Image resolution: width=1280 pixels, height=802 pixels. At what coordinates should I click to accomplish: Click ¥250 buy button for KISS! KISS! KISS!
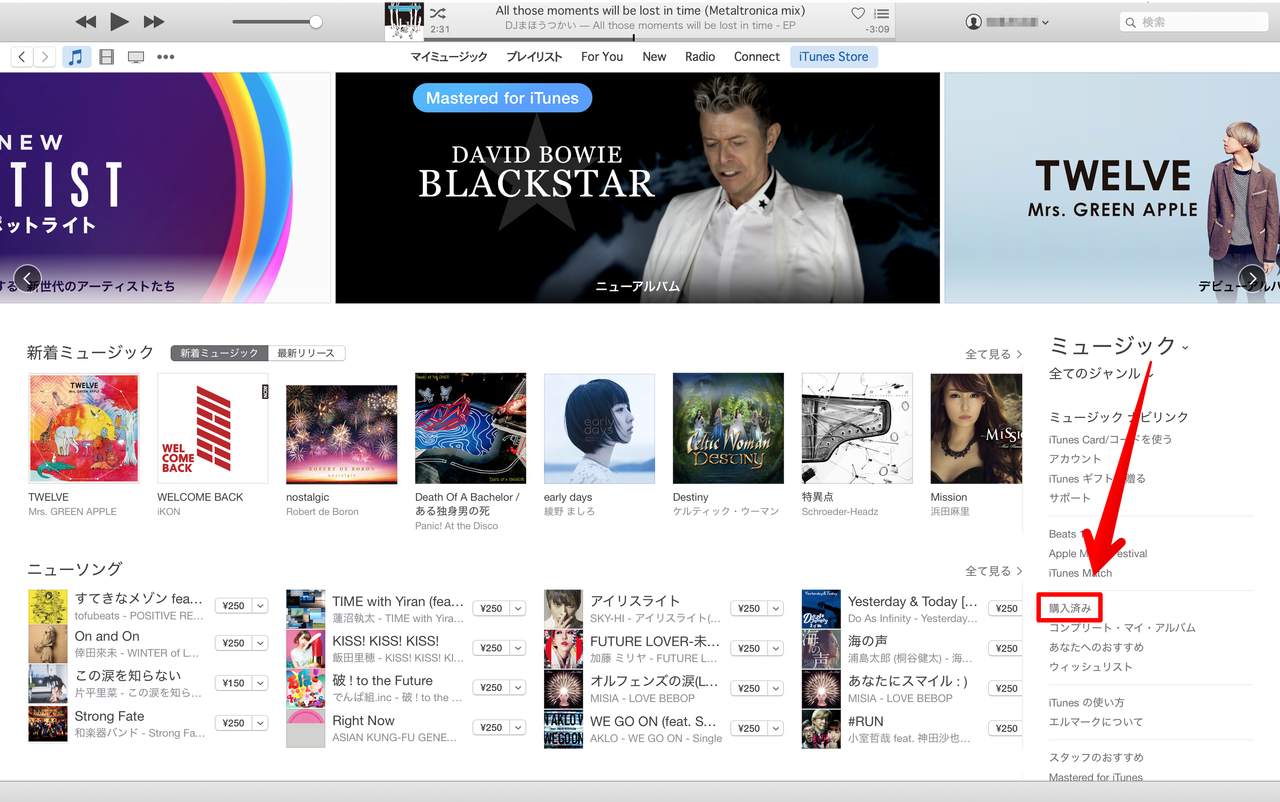tap(491, 648)
